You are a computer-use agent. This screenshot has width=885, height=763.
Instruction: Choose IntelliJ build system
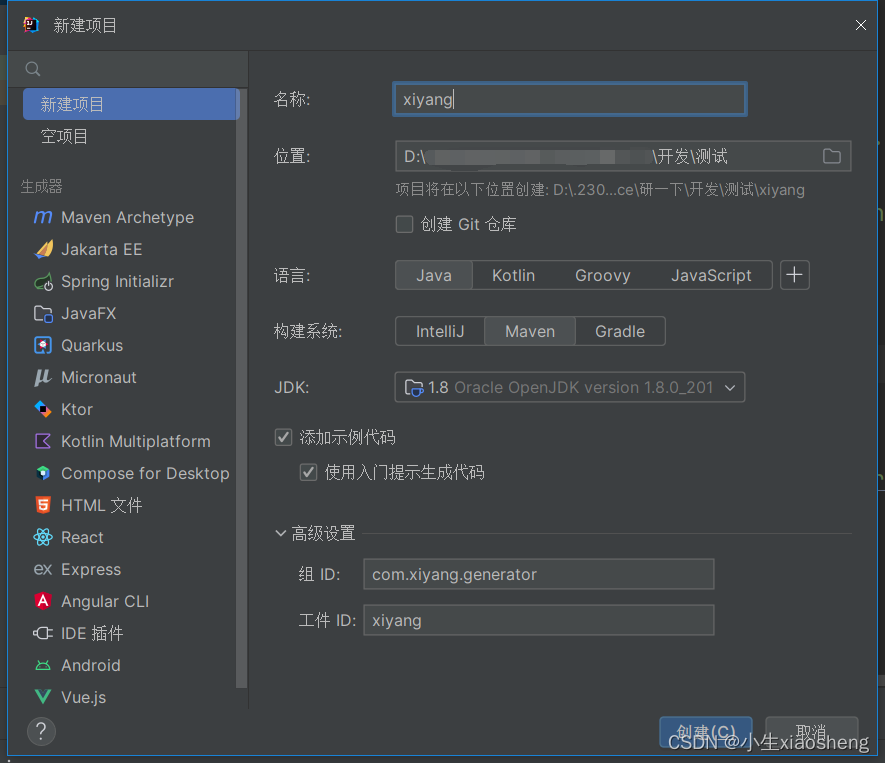pos(440,331)
